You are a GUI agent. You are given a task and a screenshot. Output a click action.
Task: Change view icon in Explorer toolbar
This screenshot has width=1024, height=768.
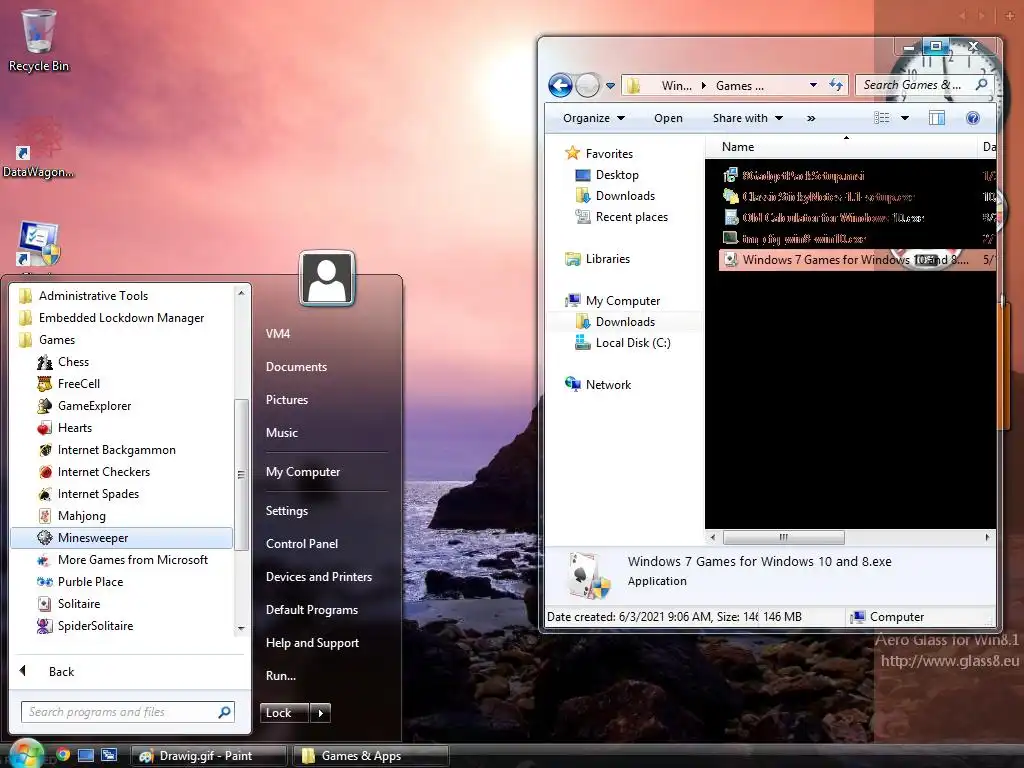pyautogui.click(x=882, y=118)
